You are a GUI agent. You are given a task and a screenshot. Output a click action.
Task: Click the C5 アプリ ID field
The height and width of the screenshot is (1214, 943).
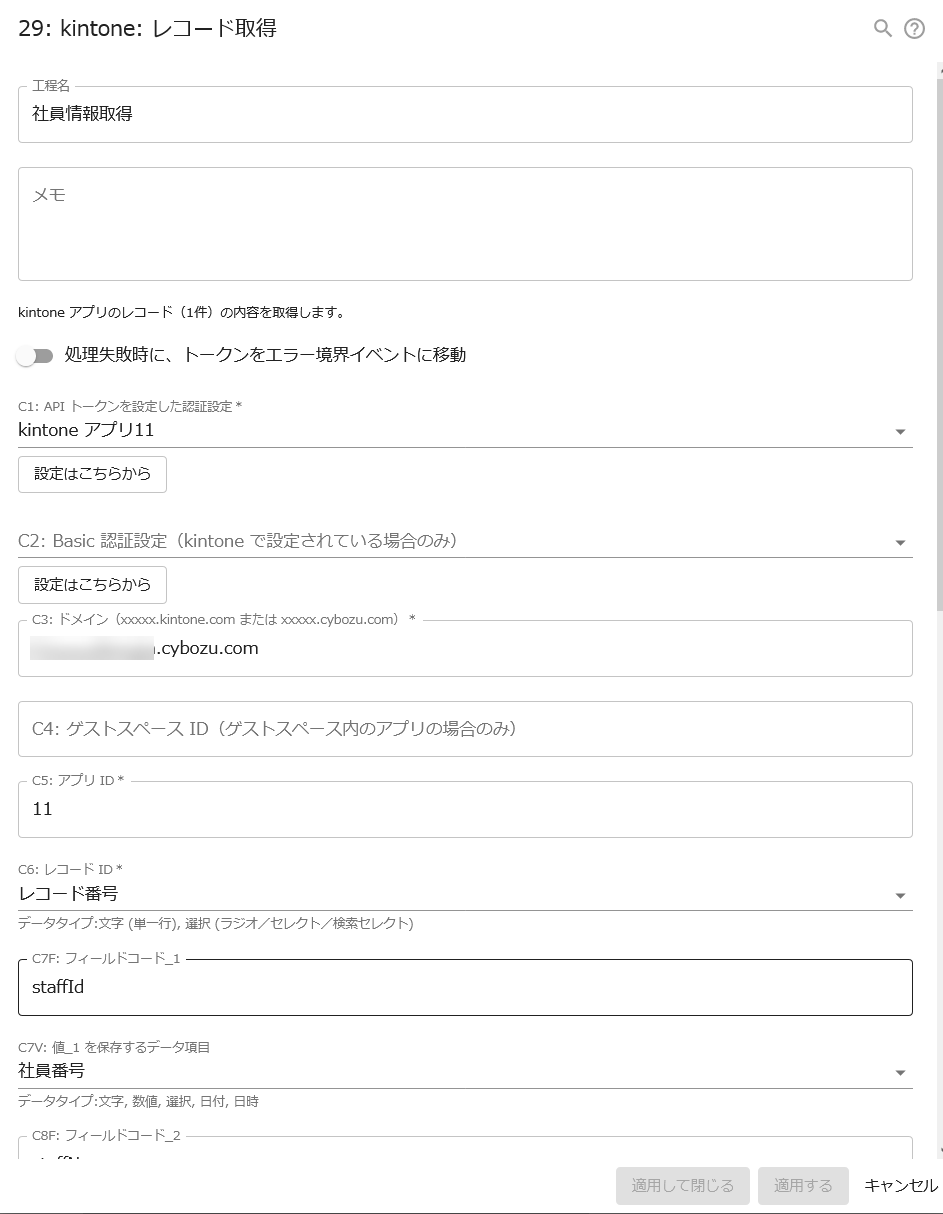(466, 809)
